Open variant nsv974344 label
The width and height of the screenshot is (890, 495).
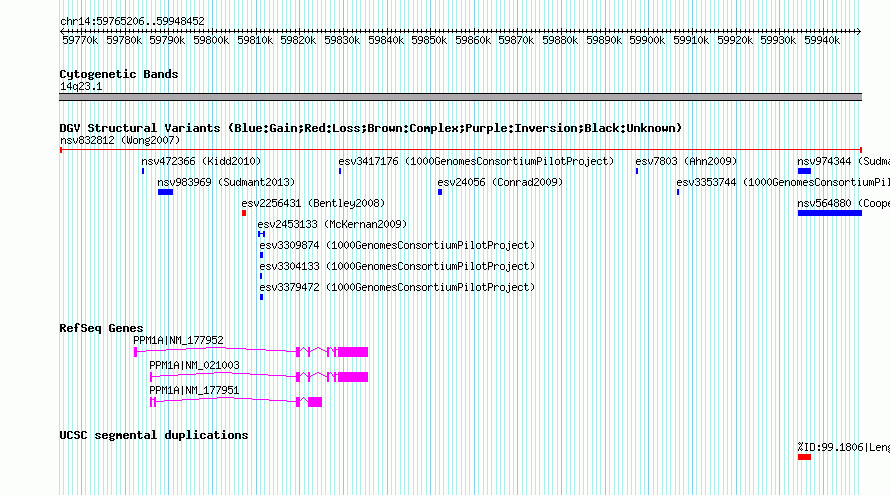843,161
